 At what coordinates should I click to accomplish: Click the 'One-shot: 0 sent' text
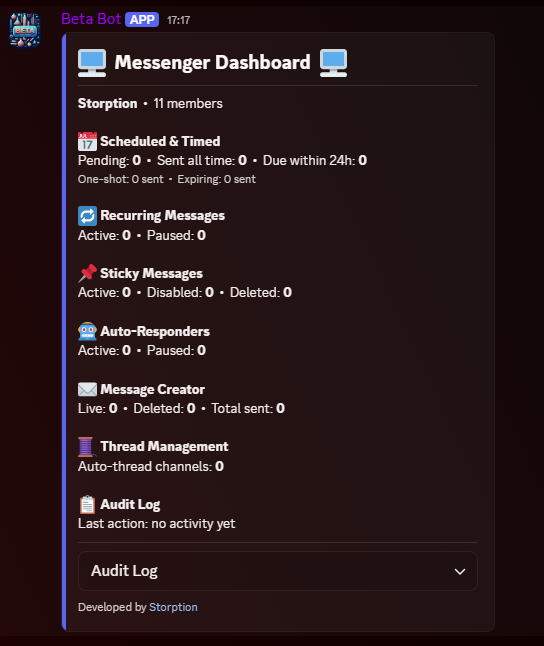click(121, 179)
